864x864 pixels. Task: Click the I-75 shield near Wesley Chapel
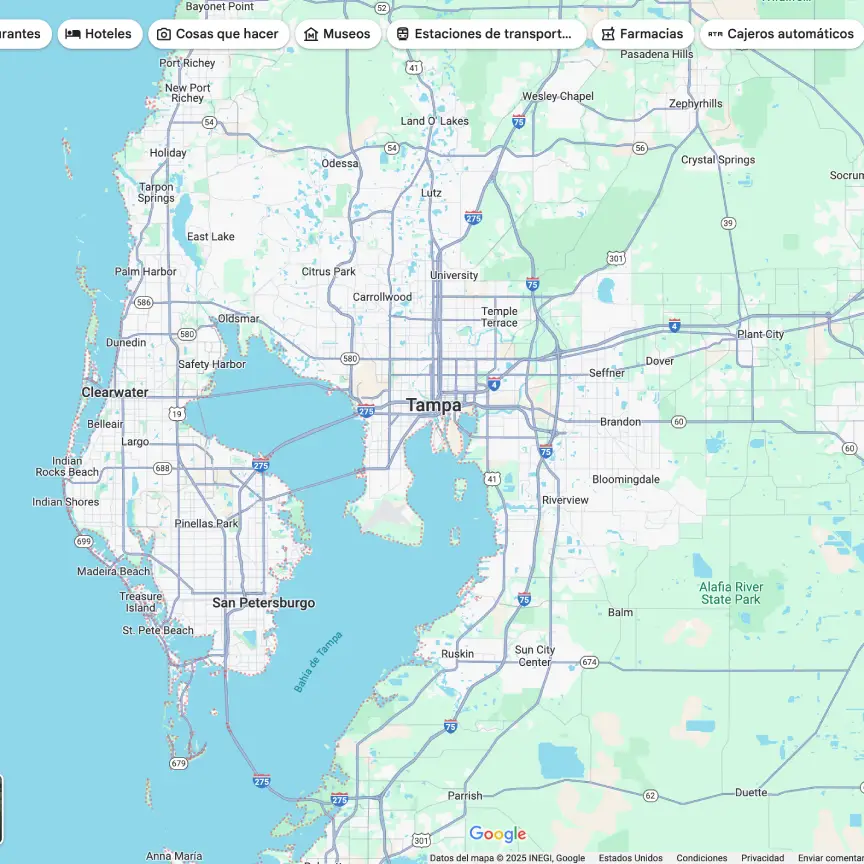519,122
